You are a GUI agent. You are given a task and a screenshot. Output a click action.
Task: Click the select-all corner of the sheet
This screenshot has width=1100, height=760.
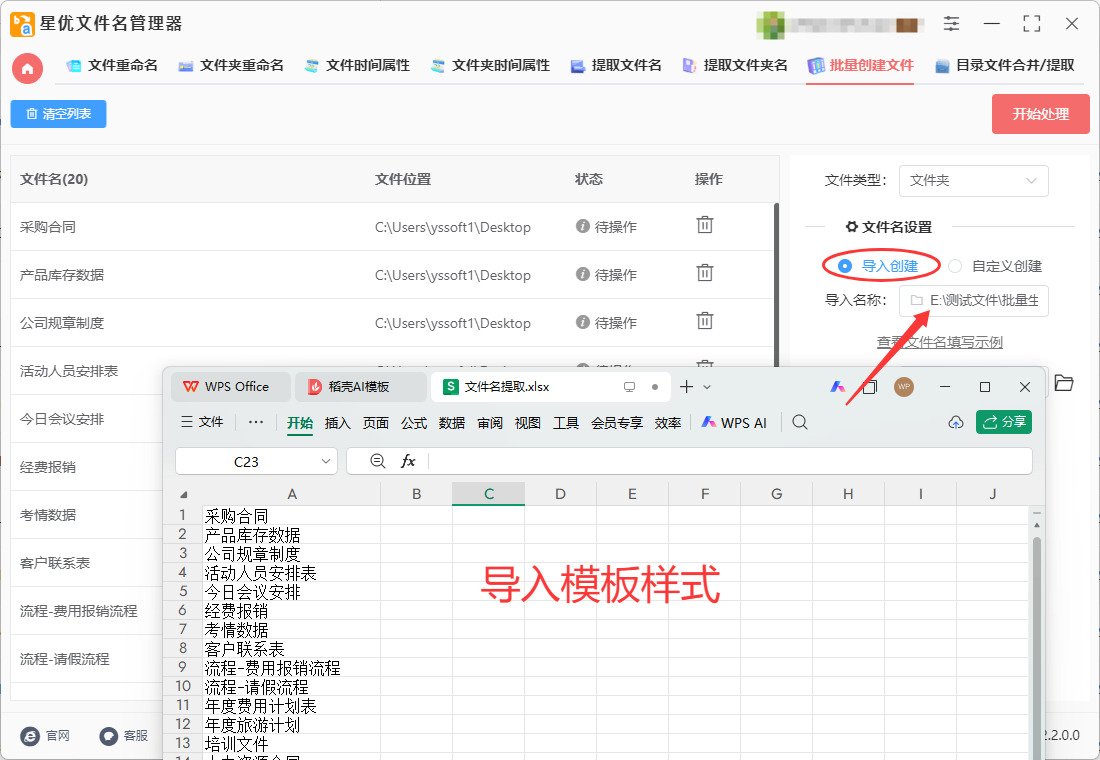pyautogui.click(x=184, y=495)
